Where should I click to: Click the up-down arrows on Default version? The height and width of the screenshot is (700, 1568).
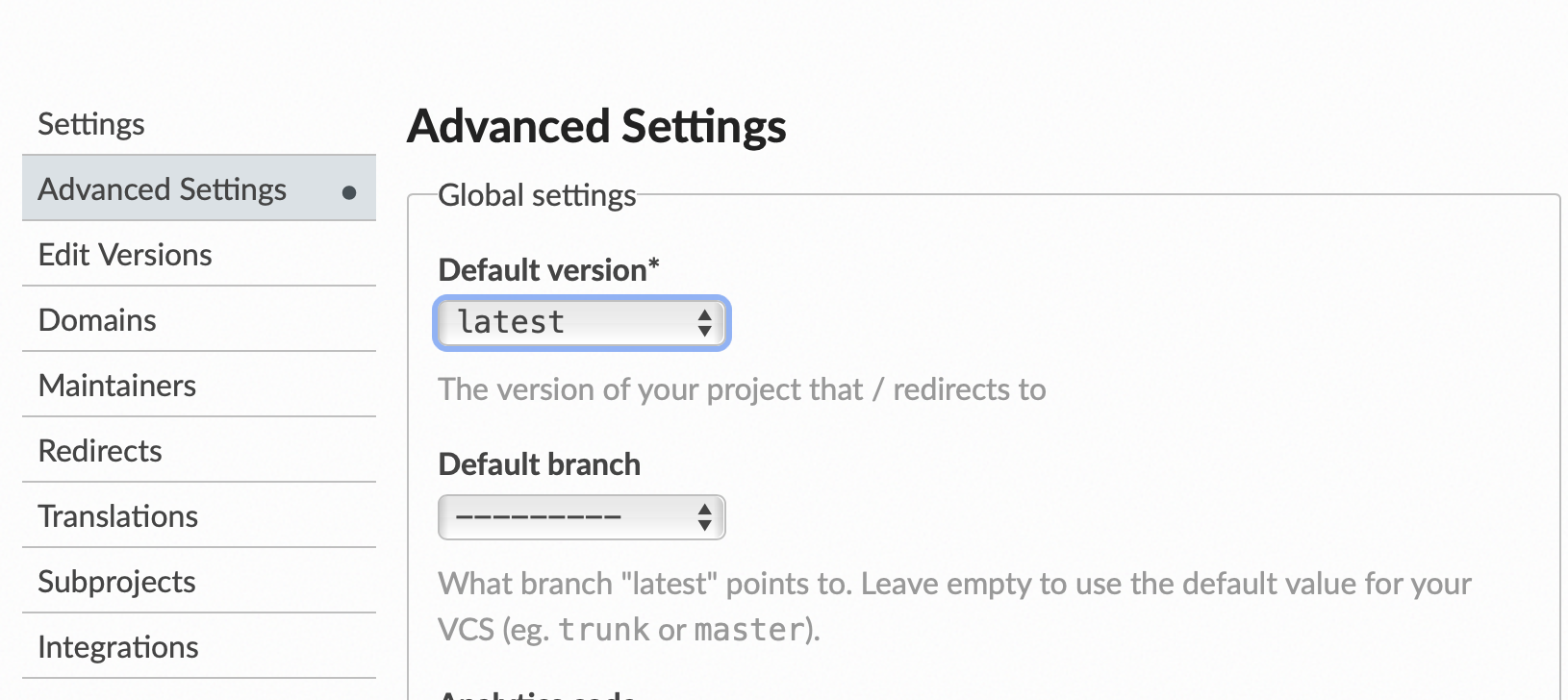pos(705,323)
